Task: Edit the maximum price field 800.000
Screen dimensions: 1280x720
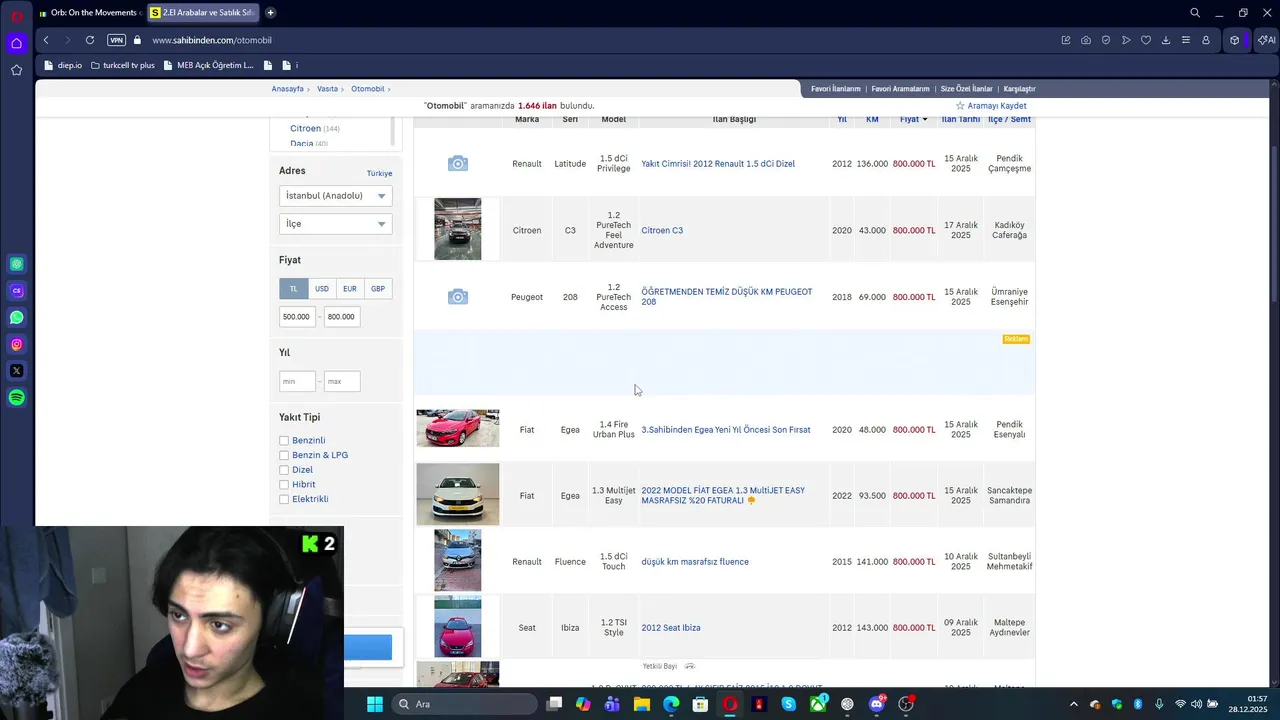Action: coord(341,317)
